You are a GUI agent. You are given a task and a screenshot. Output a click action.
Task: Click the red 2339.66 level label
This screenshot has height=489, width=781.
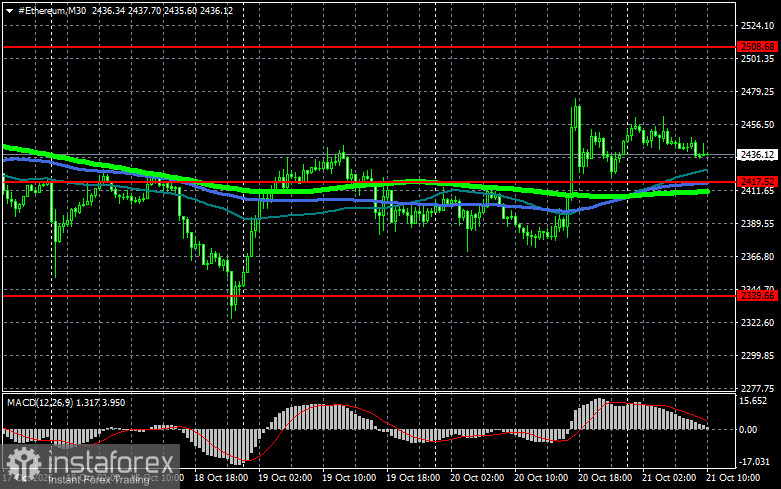(758, 296)
